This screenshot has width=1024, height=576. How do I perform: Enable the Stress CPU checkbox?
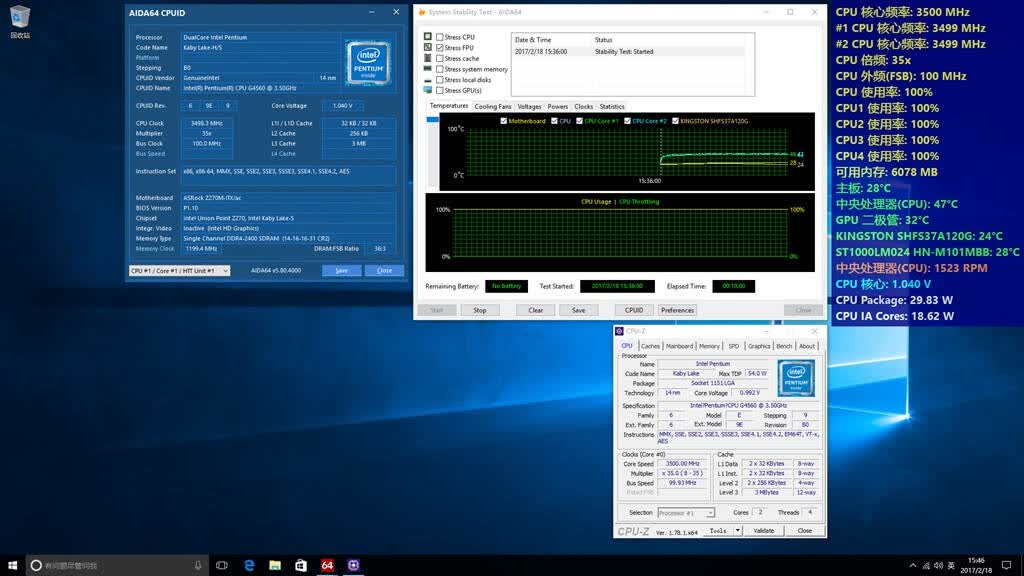pos(440,37)
